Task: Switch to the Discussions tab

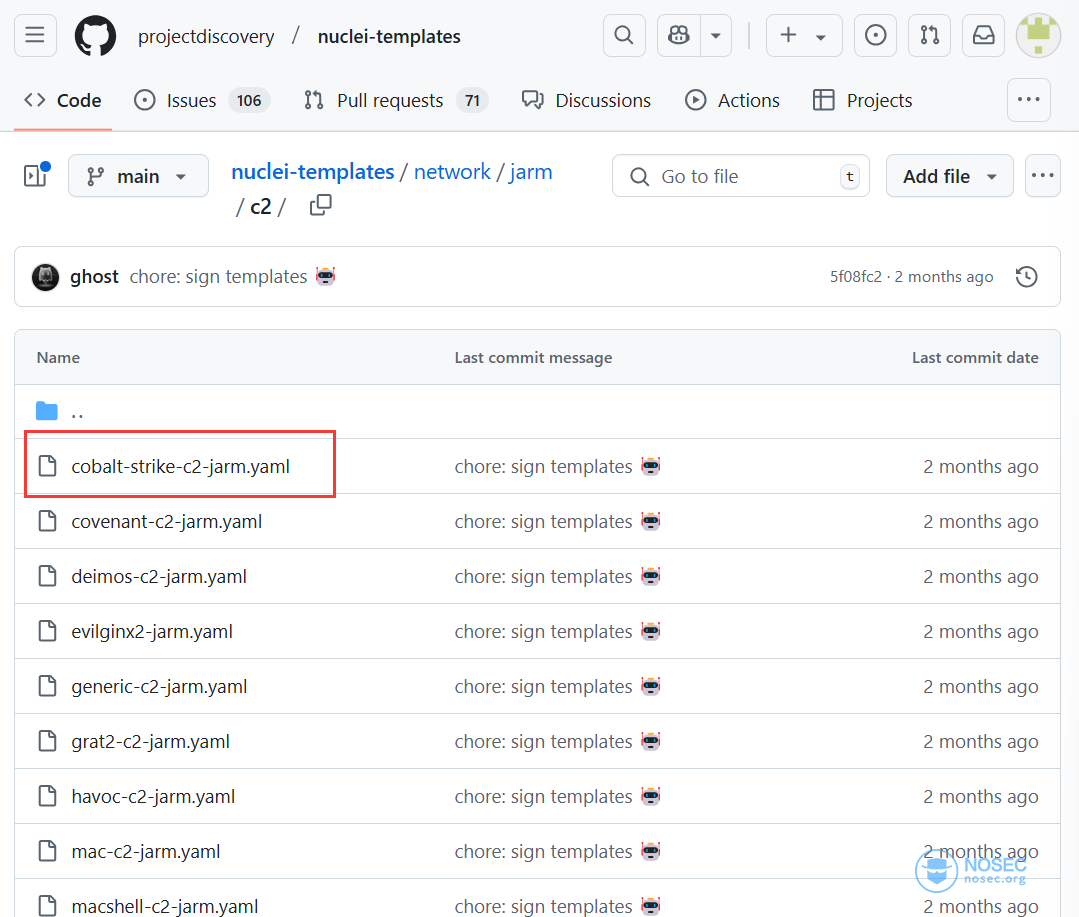Action: pos(586,100)
